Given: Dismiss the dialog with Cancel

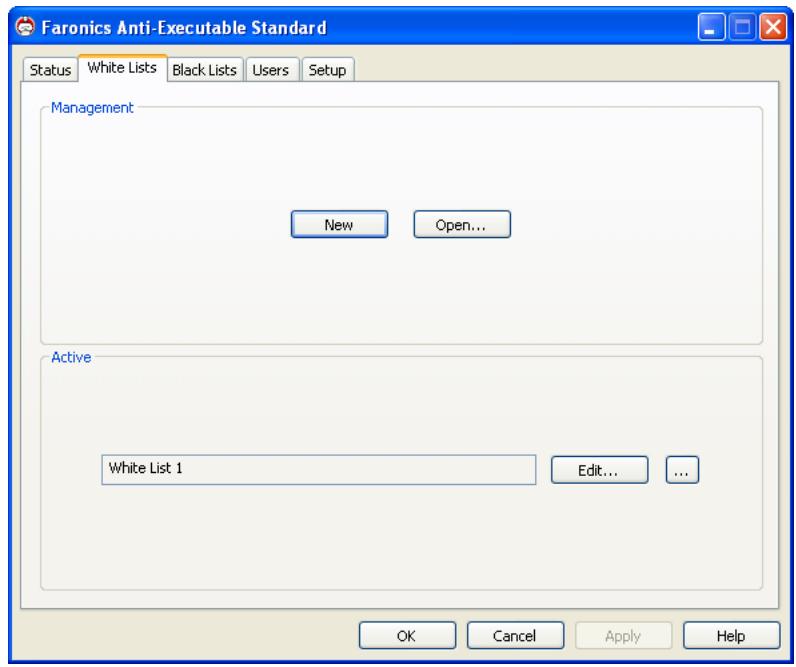Looking at the screenshot, I should (x=515, y=636).
